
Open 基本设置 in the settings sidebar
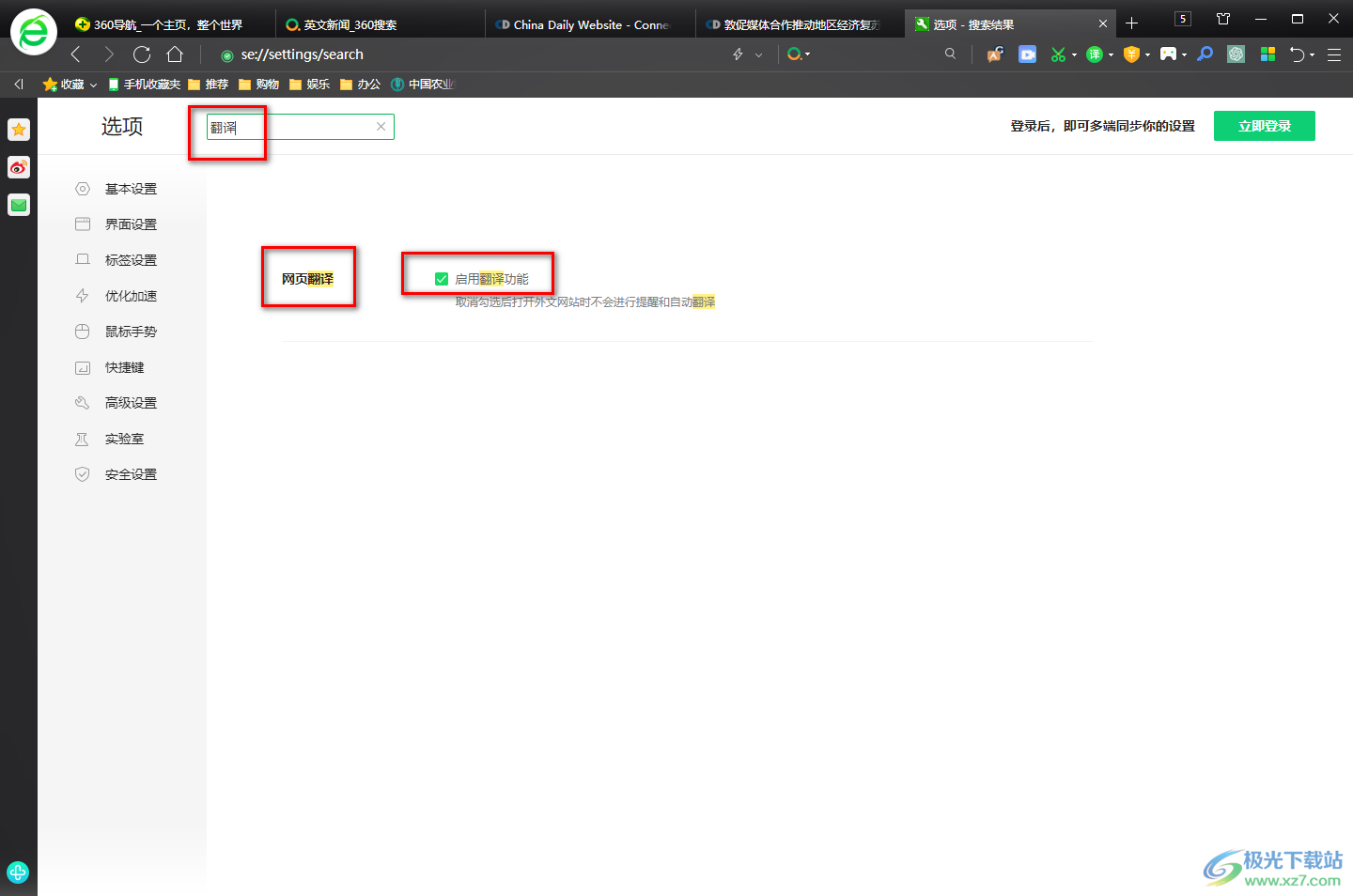(131, 189)
